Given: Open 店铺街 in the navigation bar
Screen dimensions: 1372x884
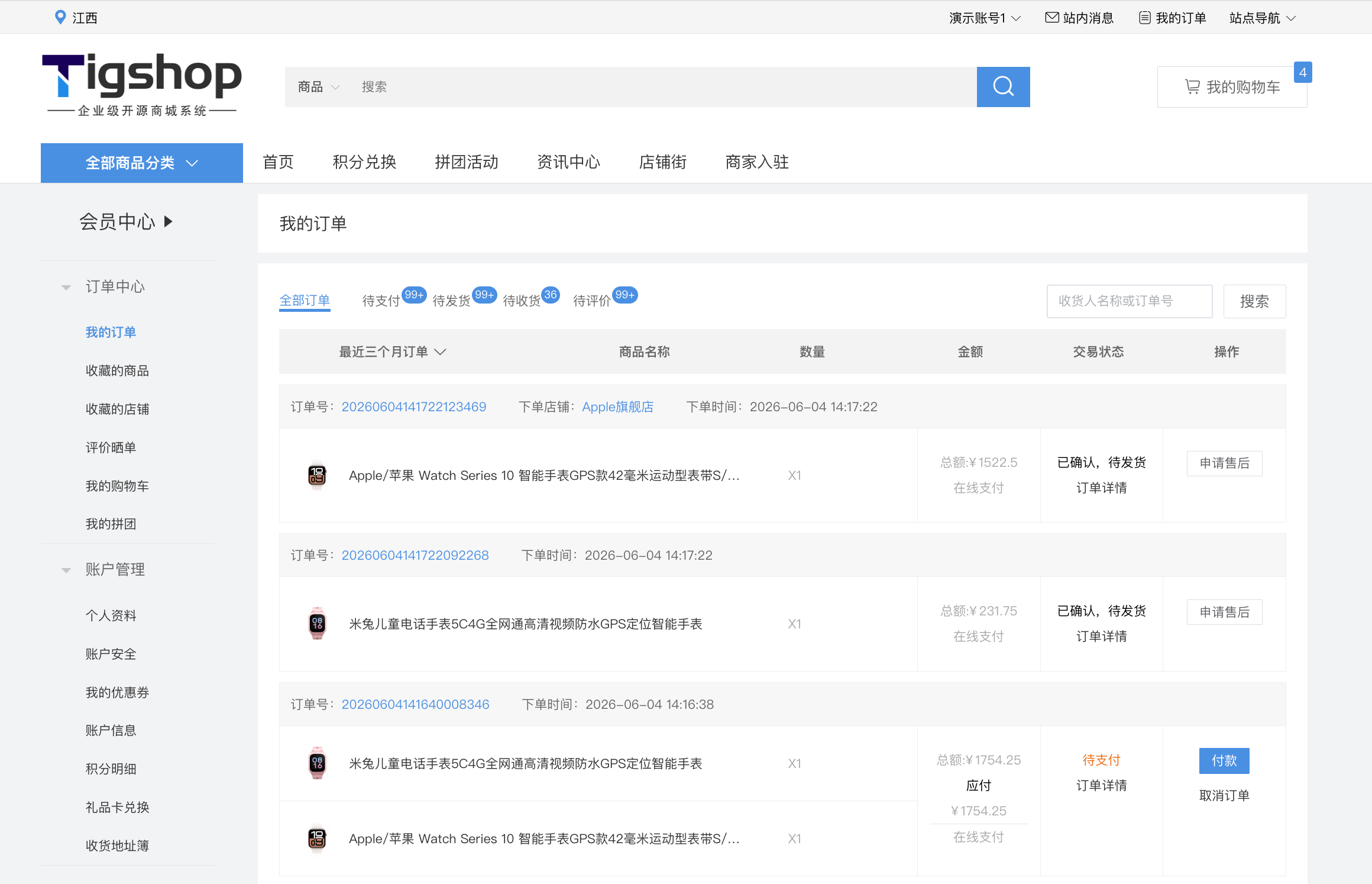Looking at the screenshot, I should [x=663, y=162].
